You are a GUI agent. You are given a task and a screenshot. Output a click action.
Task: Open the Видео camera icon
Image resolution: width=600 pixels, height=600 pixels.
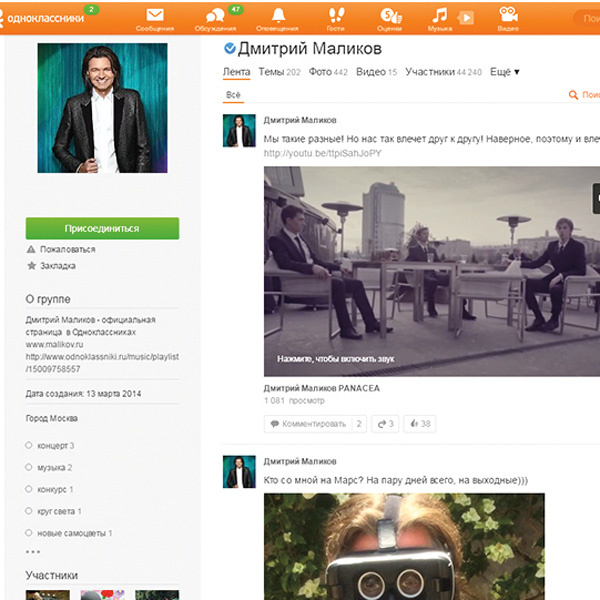point(508,15)
